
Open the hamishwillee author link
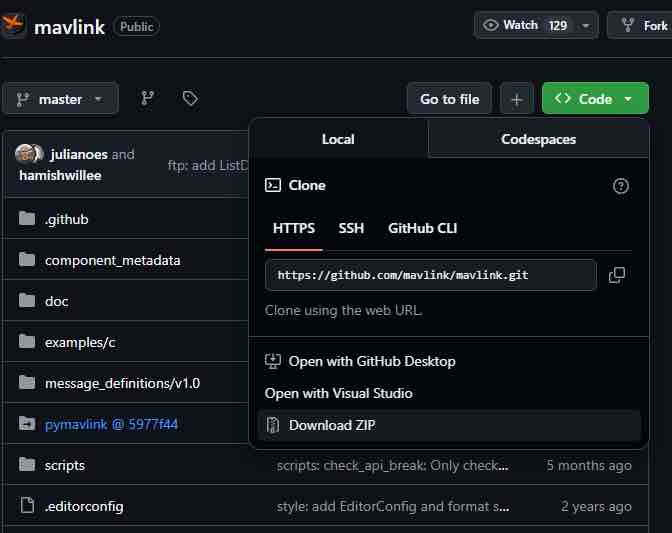[x=60, y=176]
